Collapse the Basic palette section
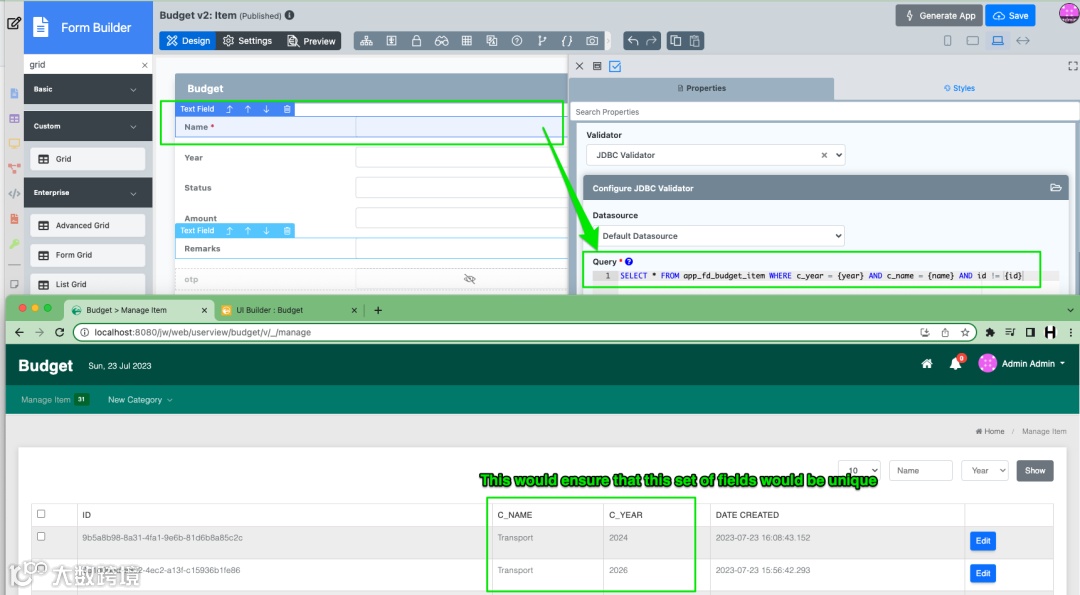This screenshot has width=1080, height=595. click(x=88, y=90)
